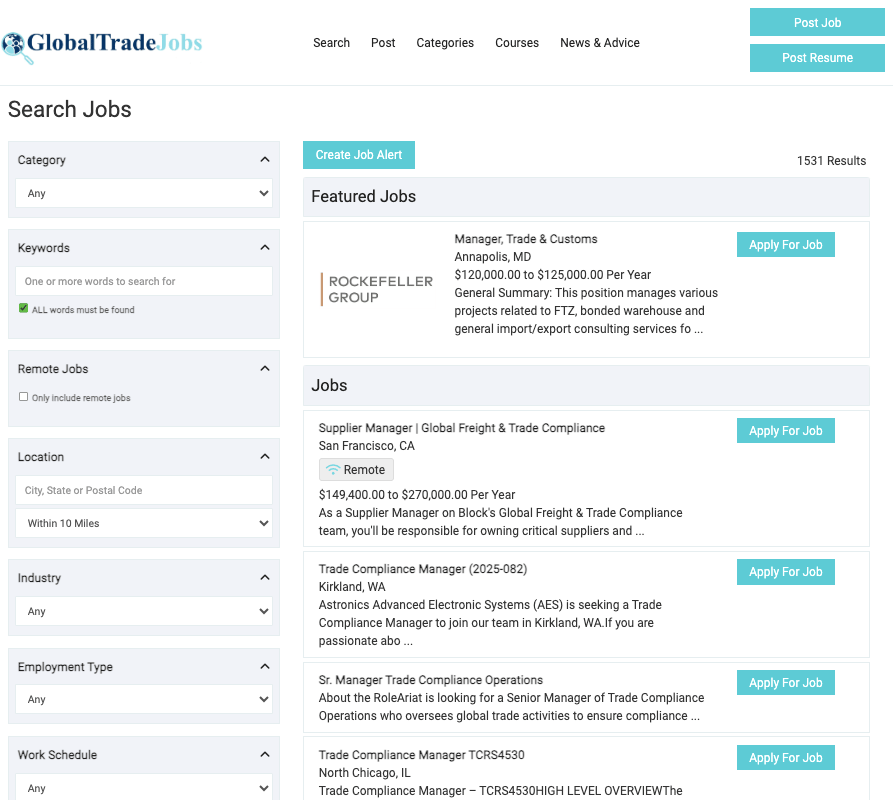
Task: Click the Remote wifi badge icon
Action: [x=333, y=470]
